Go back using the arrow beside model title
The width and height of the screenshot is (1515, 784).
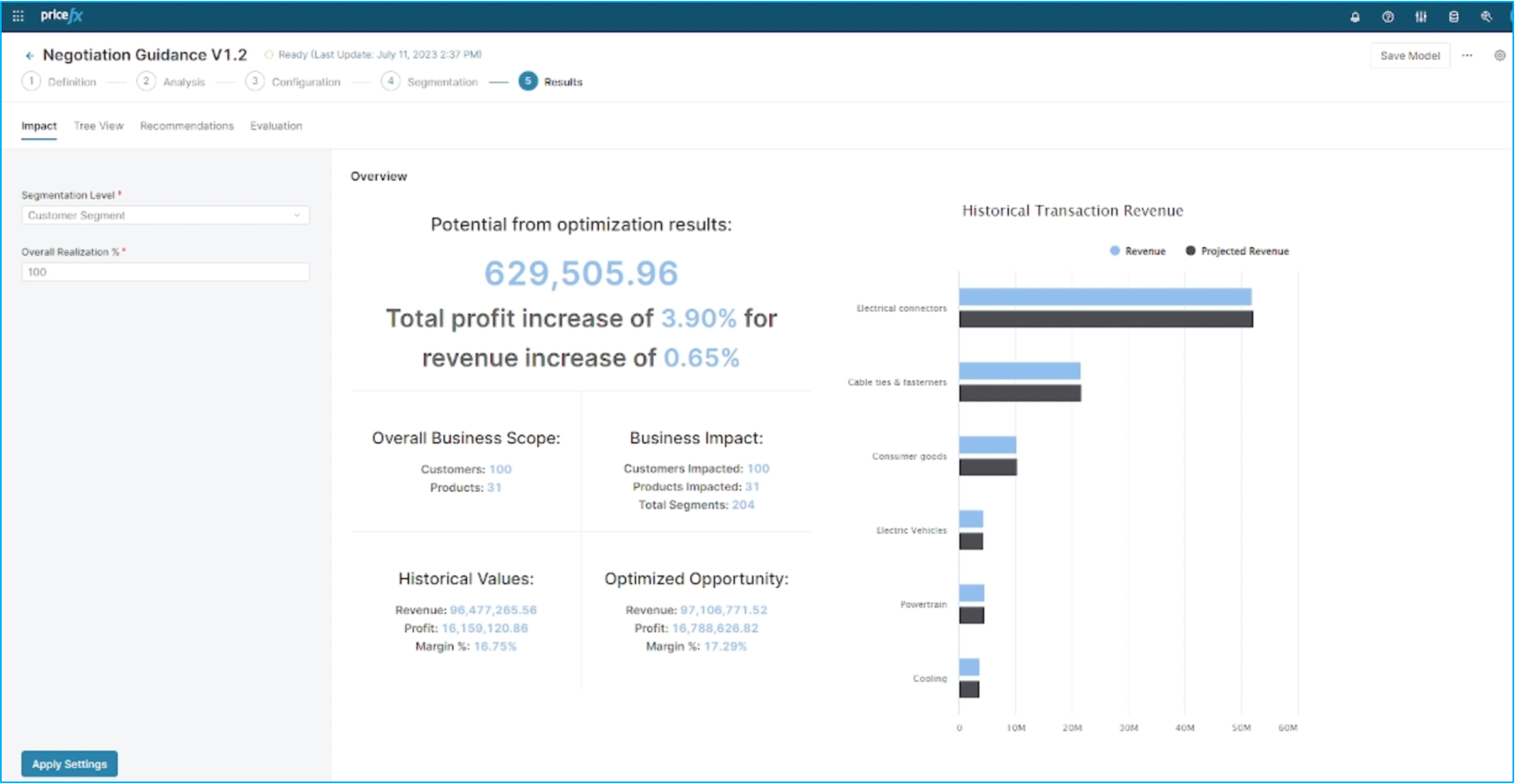click(x=29, y=55)
